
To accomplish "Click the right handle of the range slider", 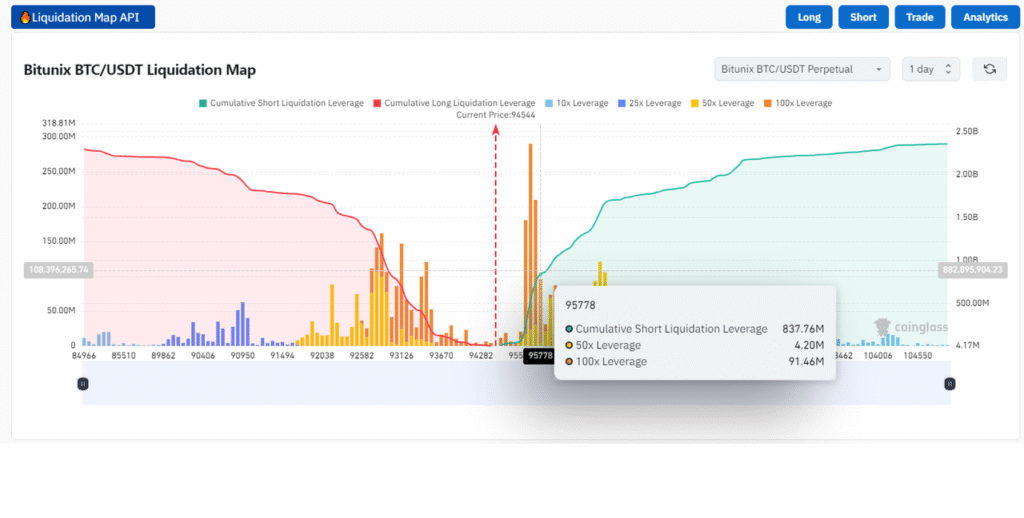I will click(x=949, y=383).
